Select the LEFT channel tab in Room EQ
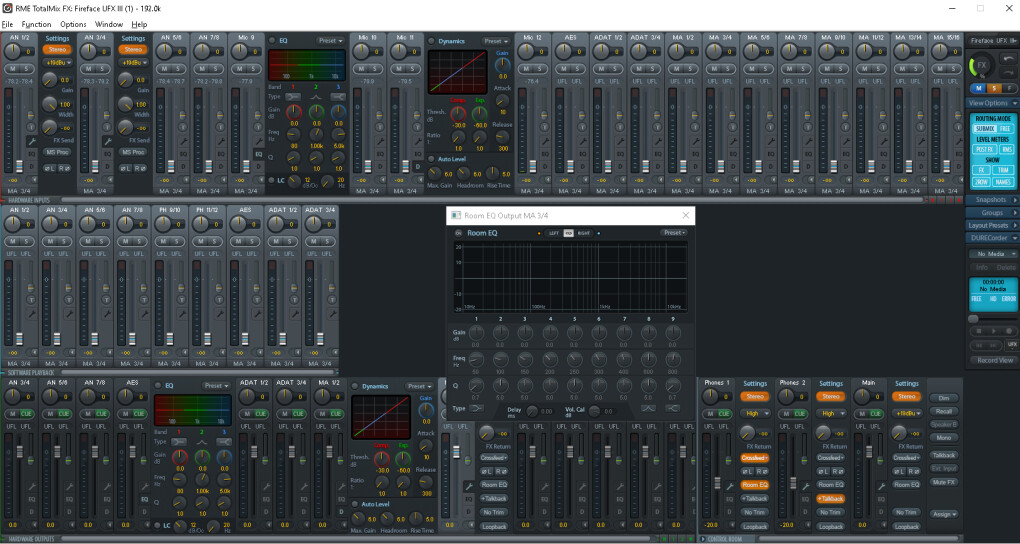The width and height of the screenshot is (1020, 544). pyautogui.click(x=554, y=233)
